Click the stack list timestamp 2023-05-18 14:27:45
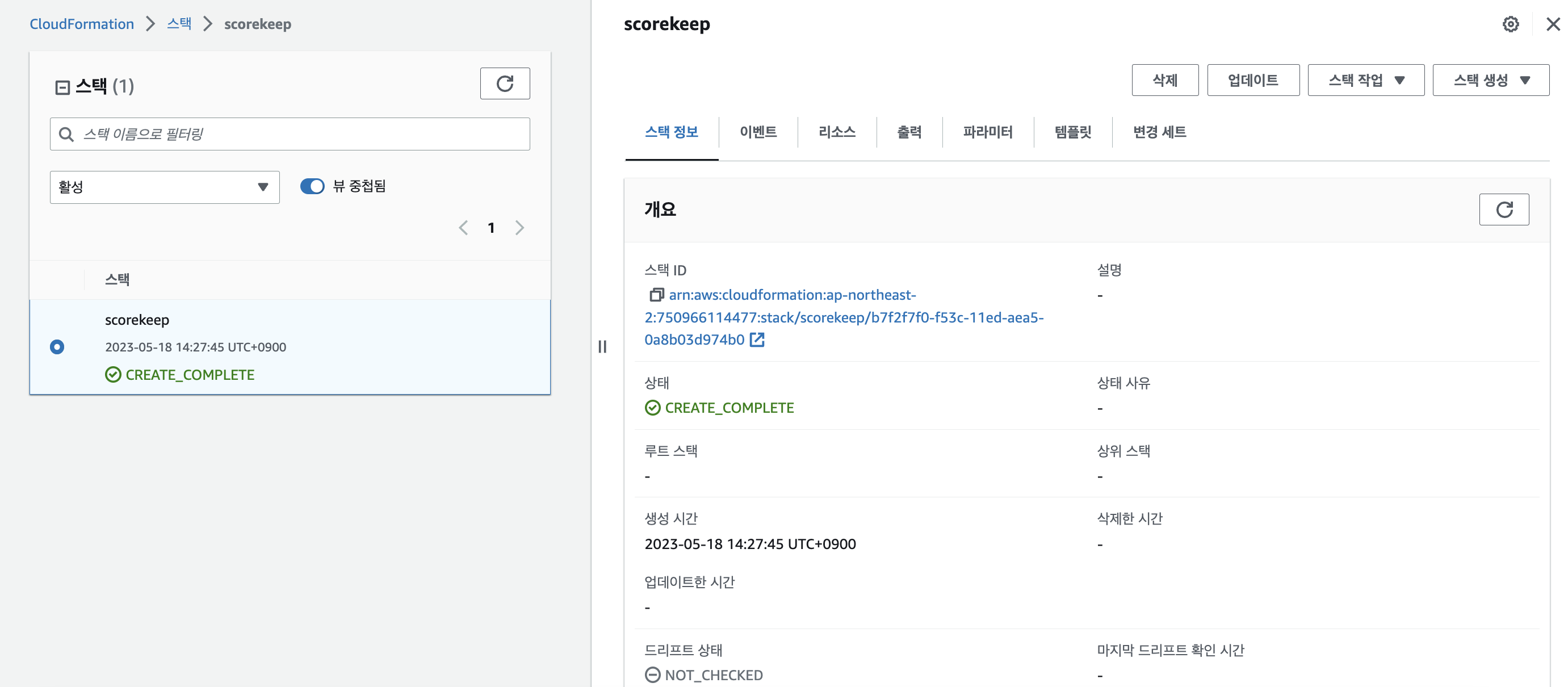The image size is (1568, 687). point(195,347)
